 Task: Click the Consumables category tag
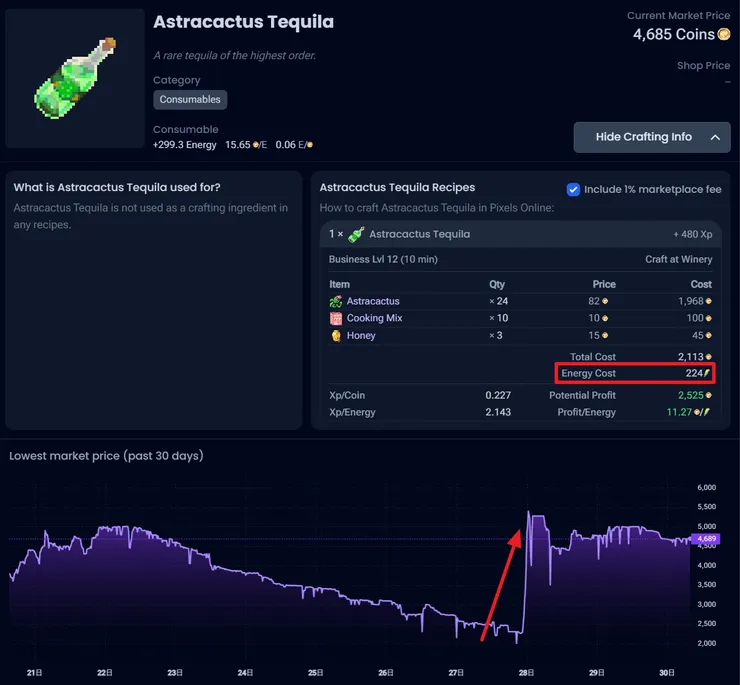click(x=190, y=100)
